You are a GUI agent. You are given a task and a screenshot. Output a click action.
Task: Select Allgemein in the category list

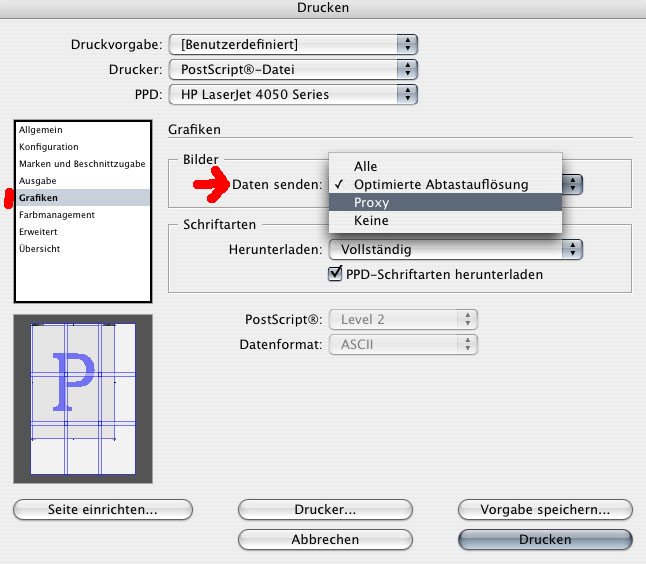[x=83, y=130]
